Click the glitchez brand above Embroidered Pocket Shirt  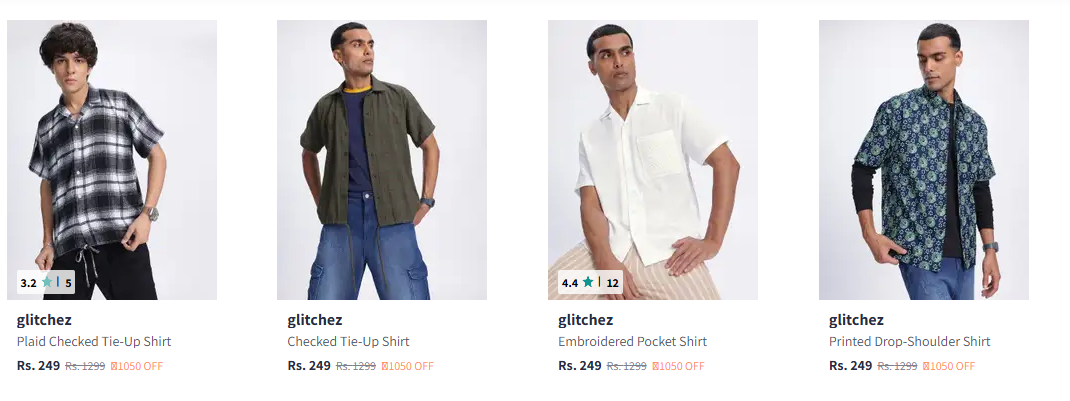585,320
